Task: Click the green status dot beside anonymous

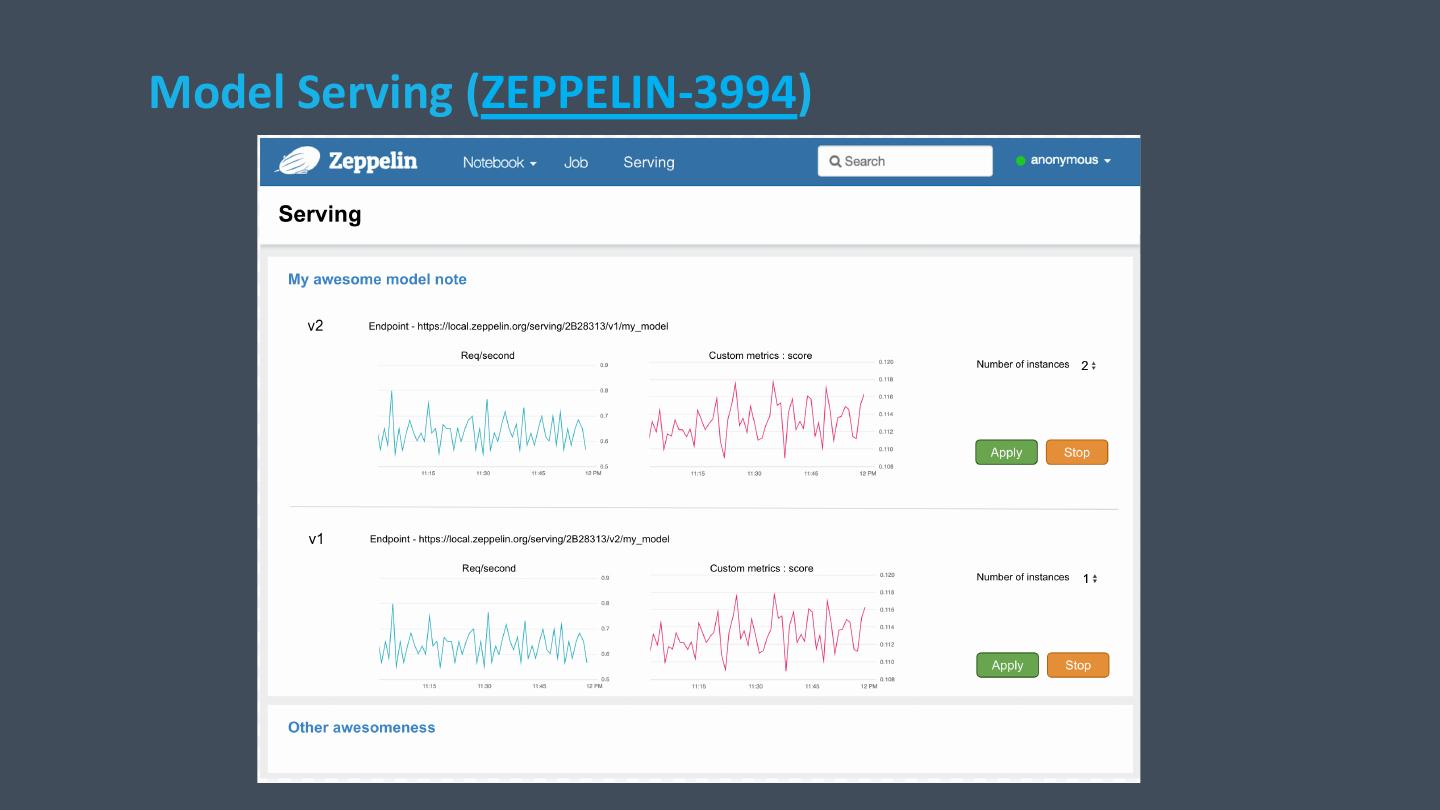Action: (1021, 161)
